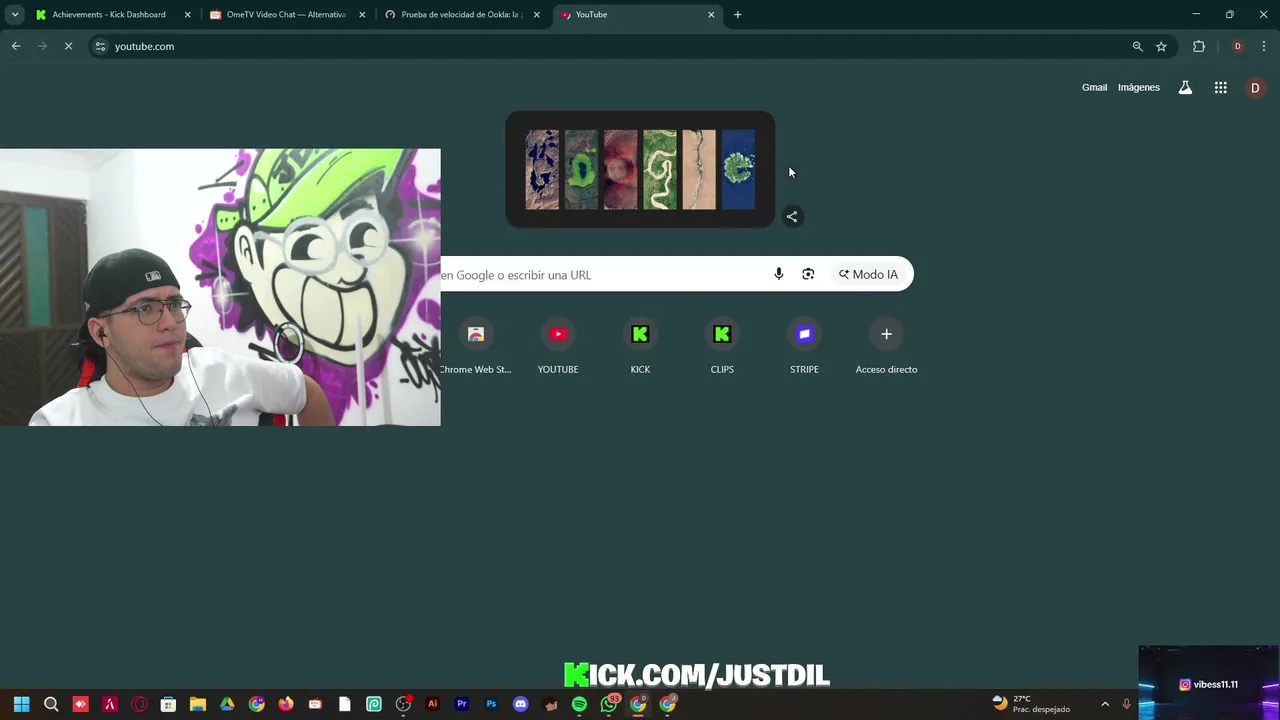
Task: Activate the Modo IA button
Action: (868, 274)
